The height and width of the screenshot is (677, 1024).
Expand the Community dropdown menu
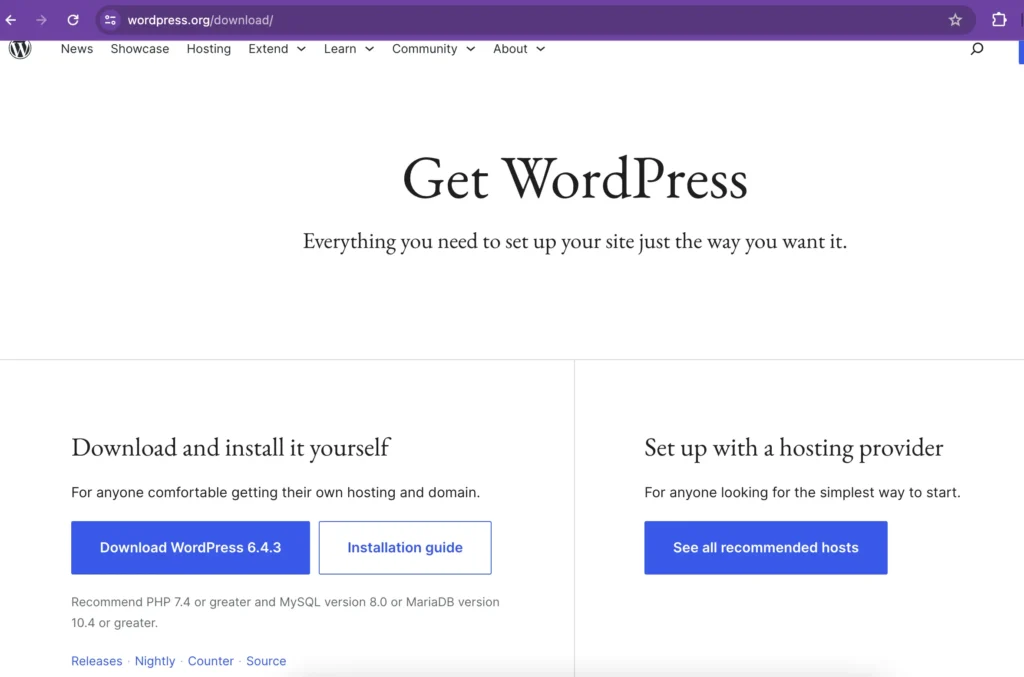pyautogui.click(x=434, y=49)
